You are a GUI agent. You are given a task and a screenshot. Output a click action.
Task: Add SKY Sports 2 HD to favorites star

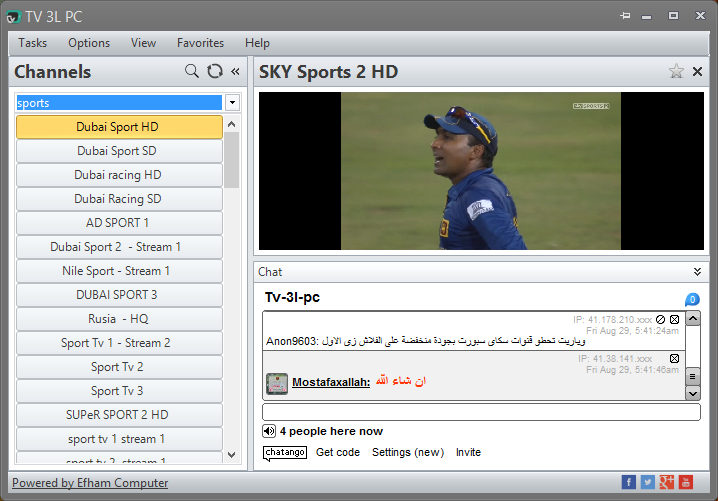coord(676,71)
